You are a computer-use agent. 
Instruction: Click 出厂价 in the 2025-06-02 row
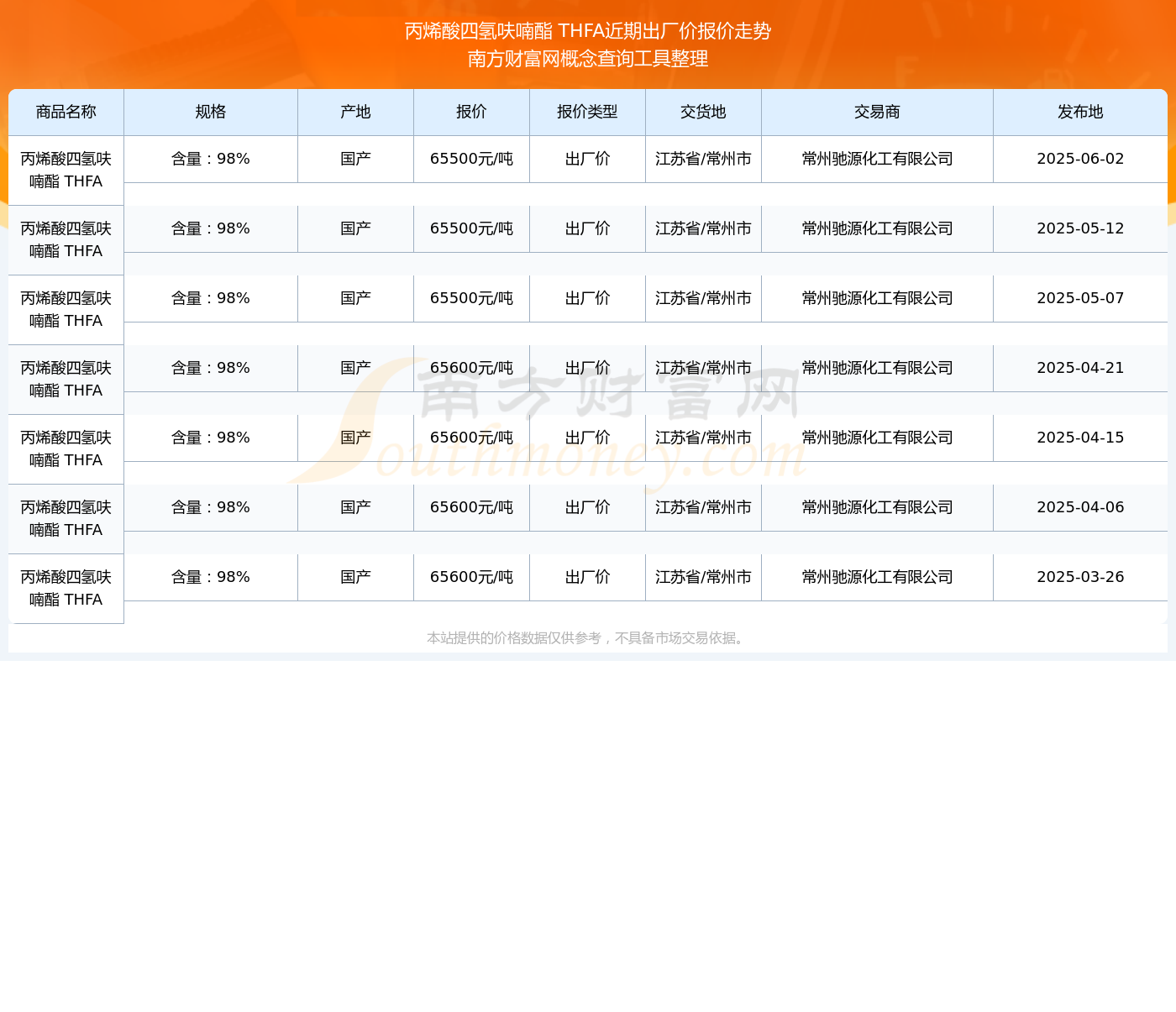(x=587, y=159)
